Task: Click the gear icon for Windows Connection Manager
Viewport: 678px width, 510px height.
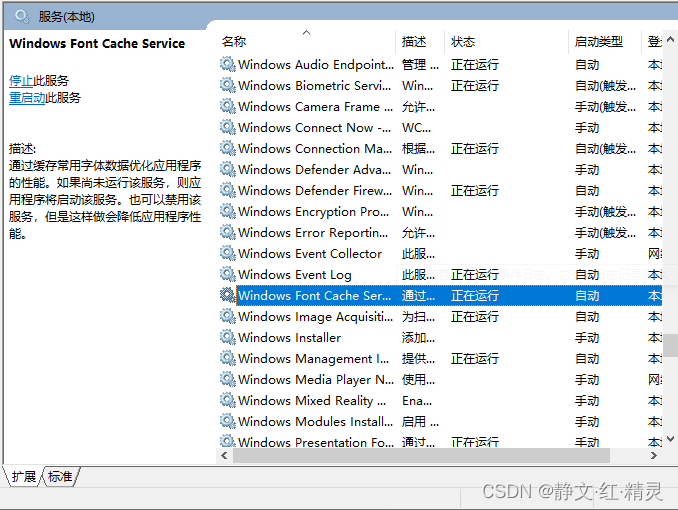Action: point(227,148)
